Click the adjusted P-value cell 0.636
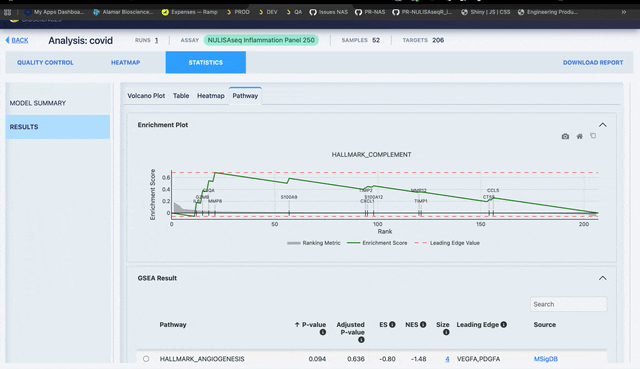This screenshot has width=640, height=369. [356, 359]
